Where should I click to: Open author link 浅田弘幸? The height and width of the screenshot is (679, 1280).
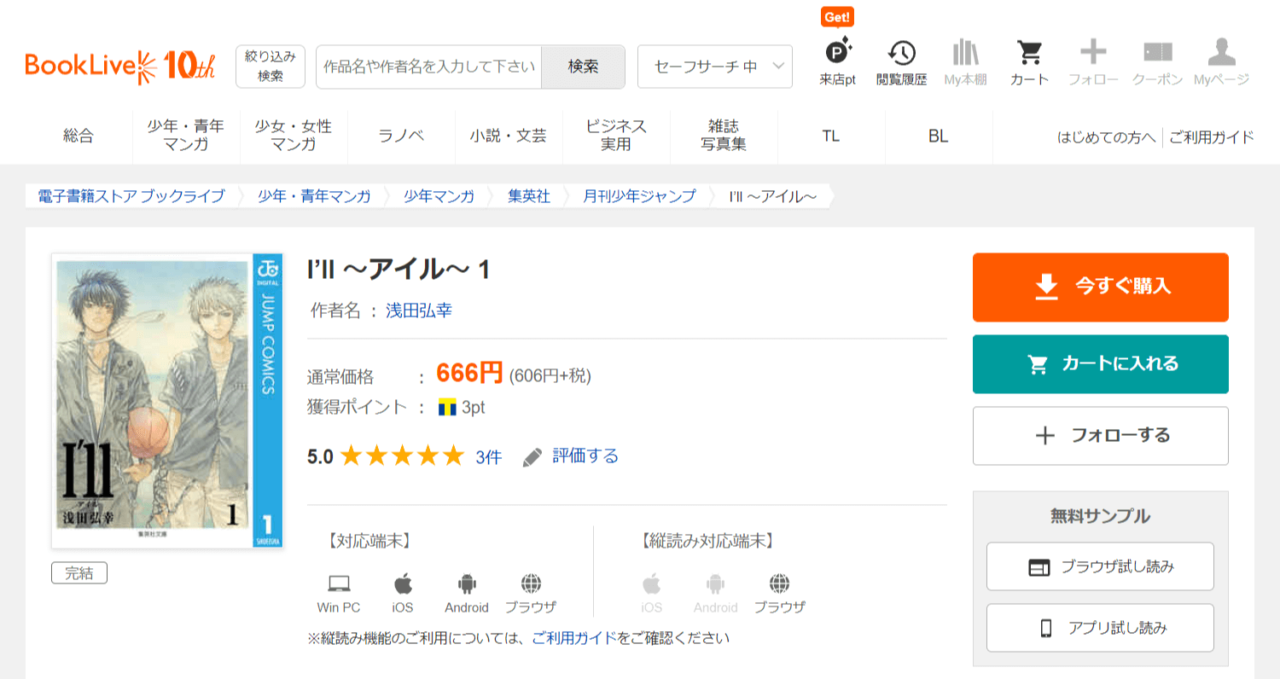click(419, 310)
